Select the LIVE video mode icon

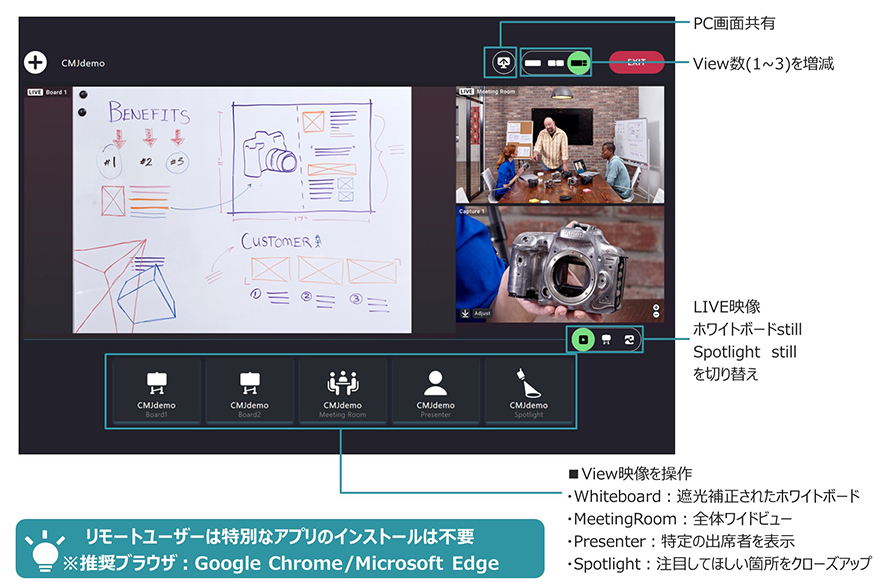point(583,339)
